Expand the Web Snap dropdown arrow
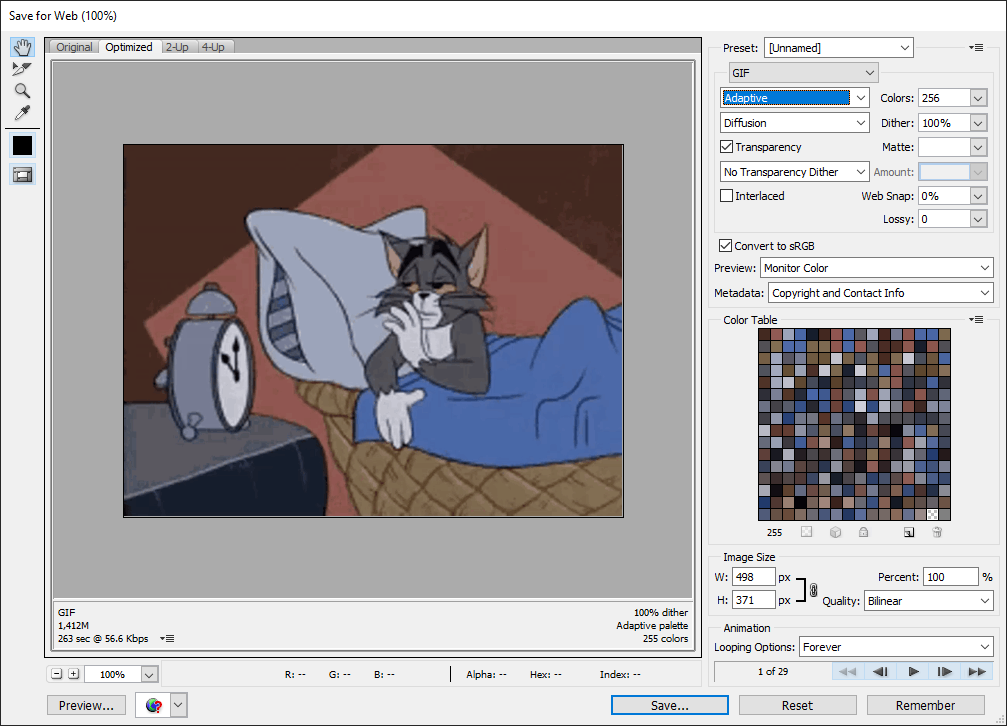1007x726 pixels. click(978, 196)
